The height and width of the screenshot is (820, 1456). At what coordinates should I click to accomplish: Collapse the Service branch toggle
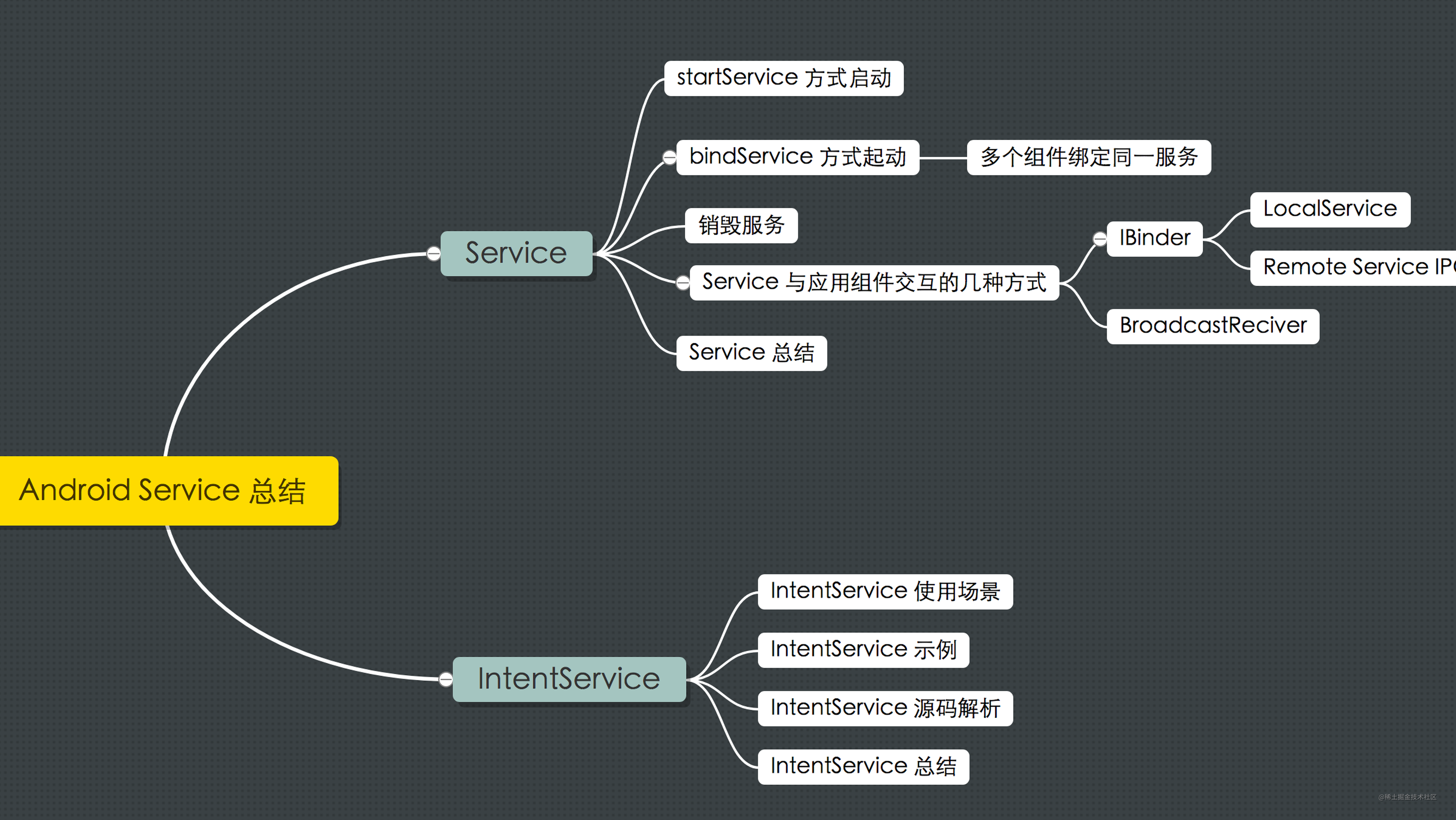[433, 253]
